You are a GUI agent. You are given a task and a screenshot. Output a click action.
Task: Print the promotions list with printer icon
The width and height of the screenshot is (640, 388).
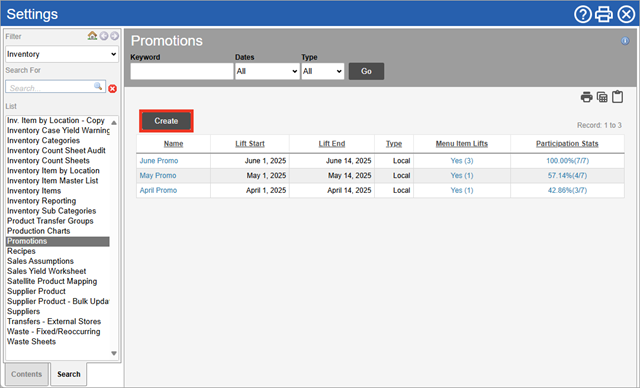(587, 97)
